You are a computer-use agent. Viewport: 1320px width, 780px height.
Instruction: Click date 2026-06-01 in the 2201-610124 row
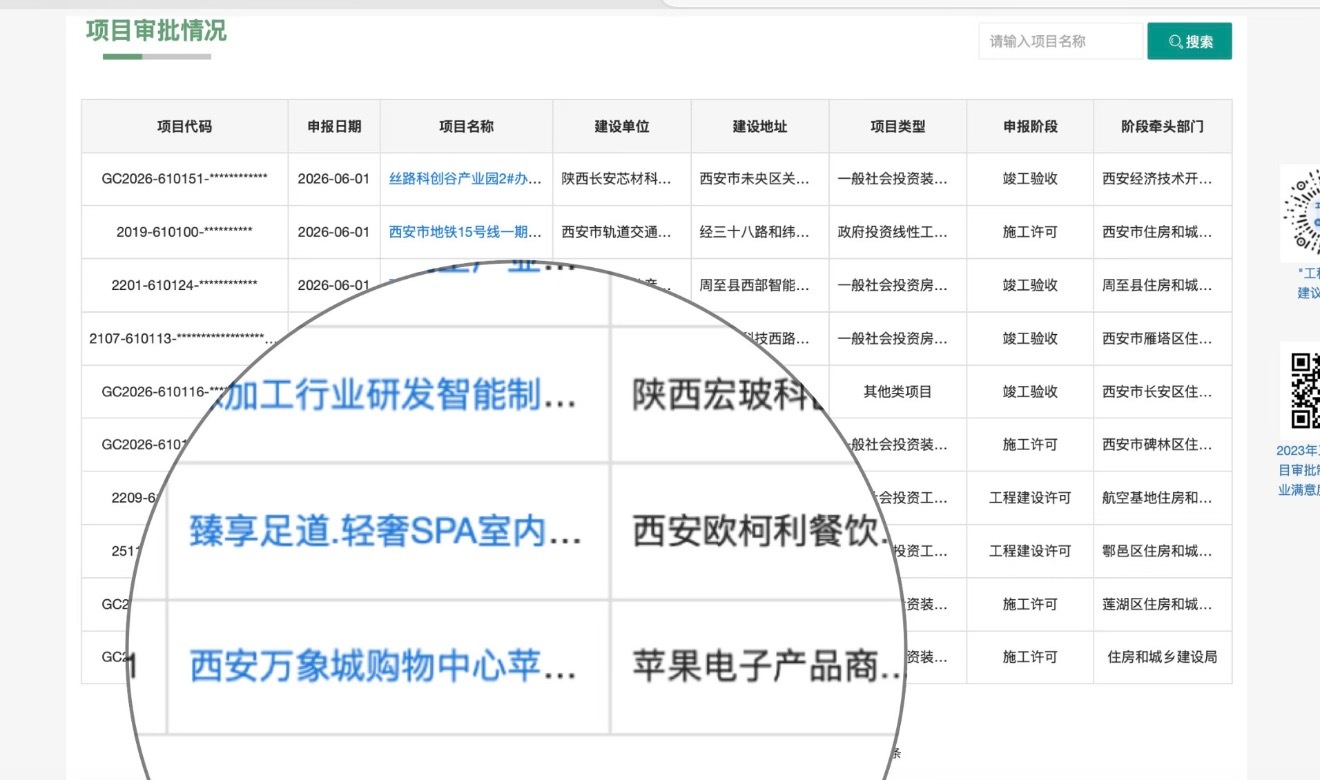(x=334, y=285)
